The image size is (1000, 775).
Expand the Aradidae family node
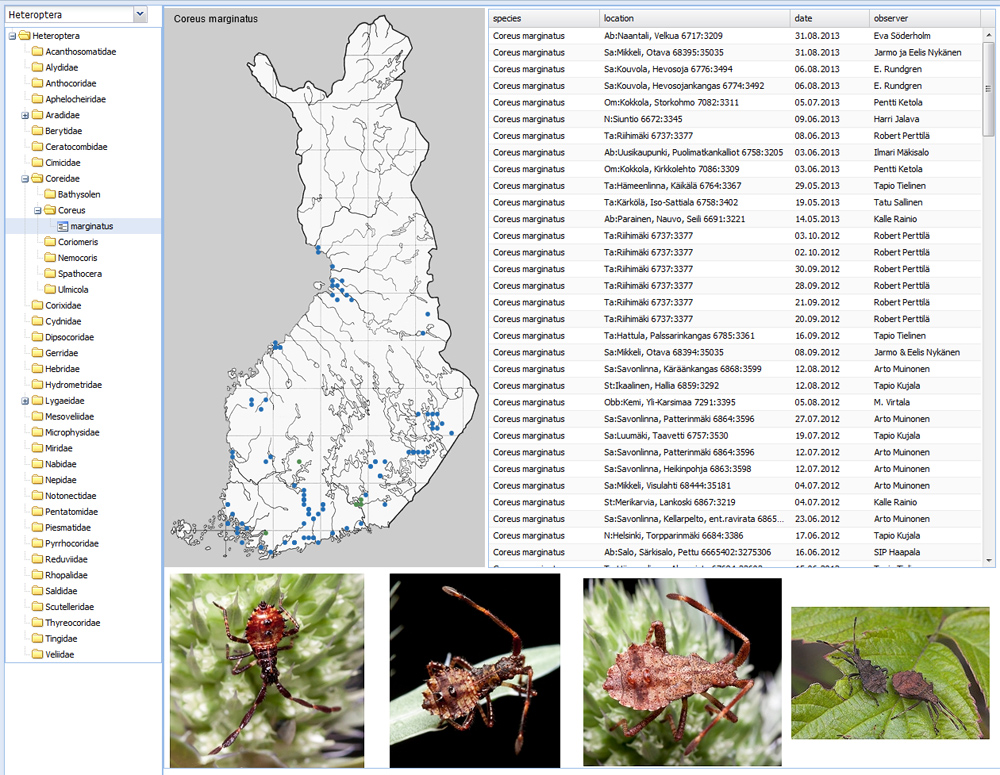pyautogui.click(x=25, y=115)
